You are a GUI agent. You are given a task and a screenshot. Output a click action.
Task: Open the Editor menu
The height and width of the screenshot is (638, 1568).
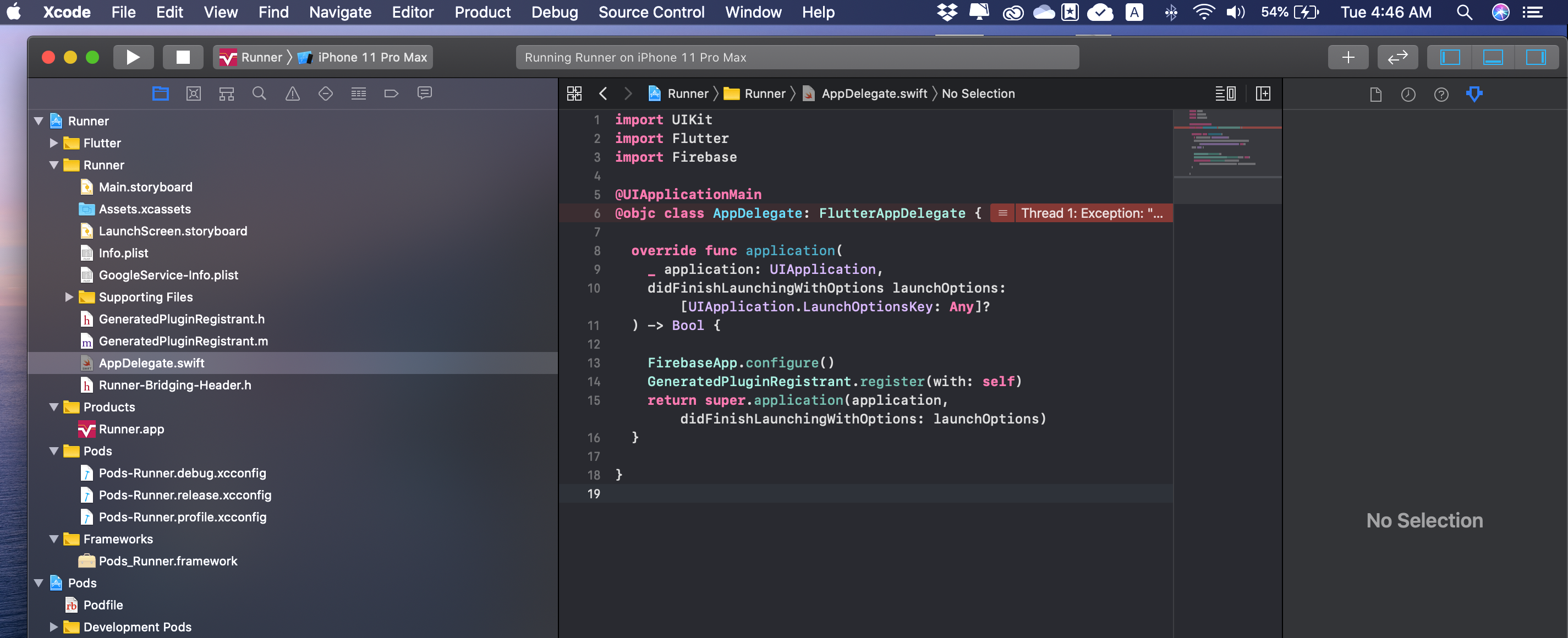click(413, 12)
